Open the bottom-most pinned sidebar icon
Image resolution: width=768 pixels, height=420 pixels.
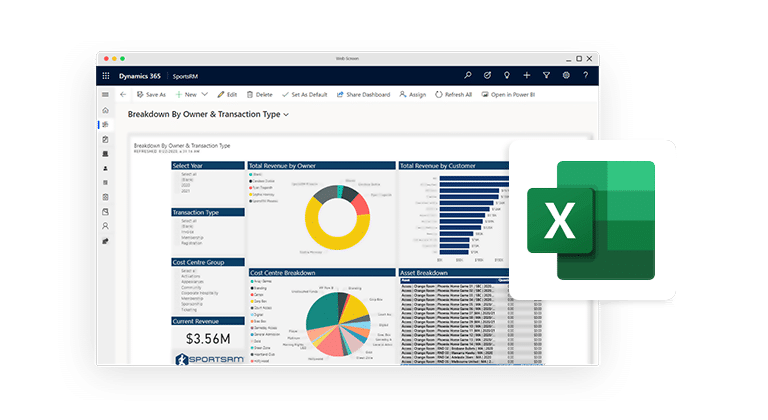tap(105, 241)
